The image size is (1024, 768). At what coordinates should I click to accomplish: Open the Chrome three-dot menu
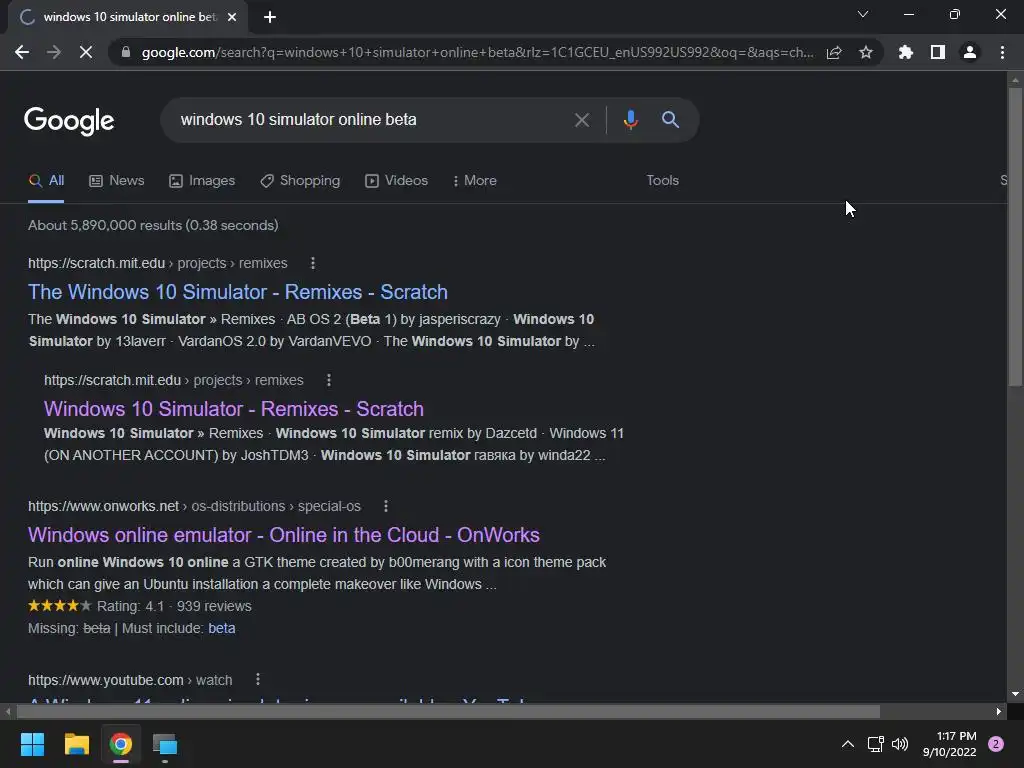tap(1002, 52)
